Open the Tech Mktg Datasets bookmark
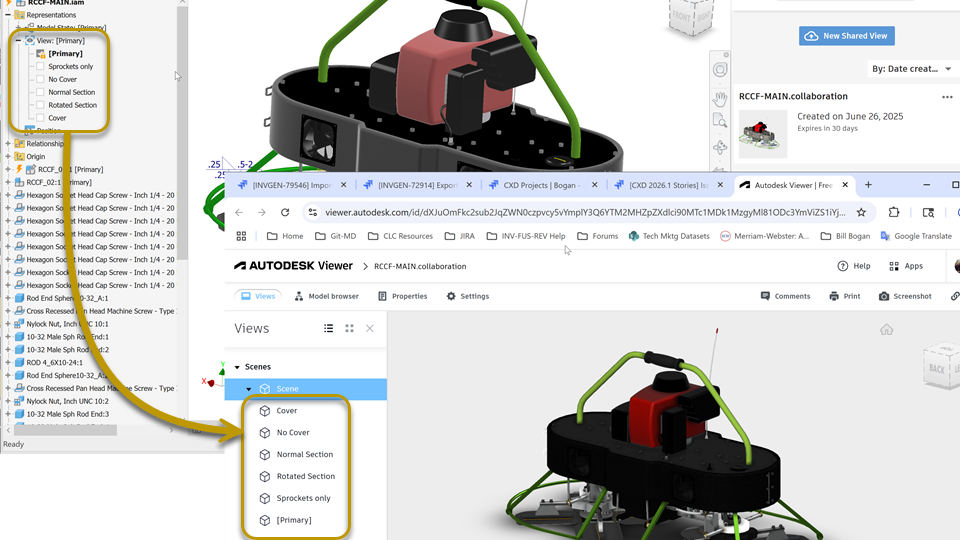960x540 pixels. 669,236
